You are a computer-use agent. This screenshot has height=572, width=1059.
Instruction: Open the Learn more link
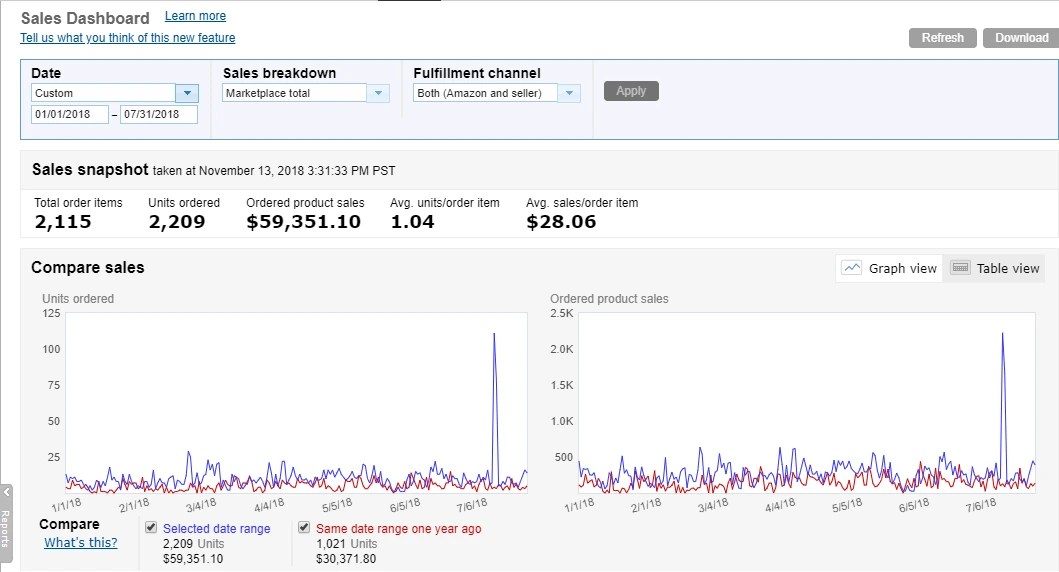pyautogui.click(x=195, y=16)
